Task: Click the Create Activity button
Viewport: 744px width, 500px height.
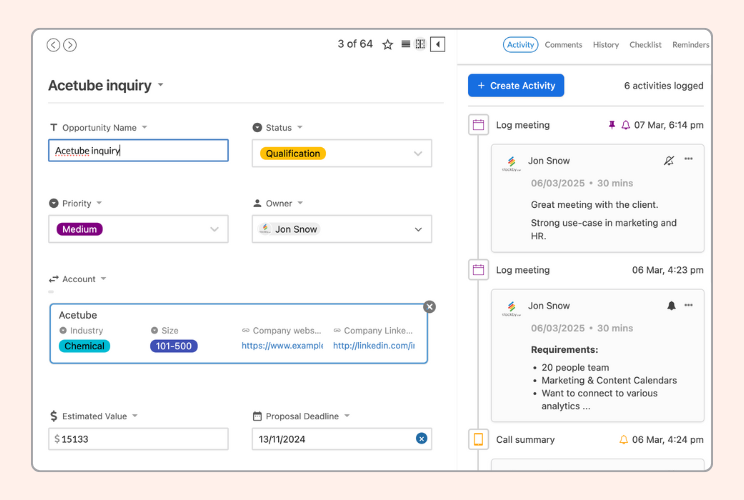Action: [x=516, y=85]
